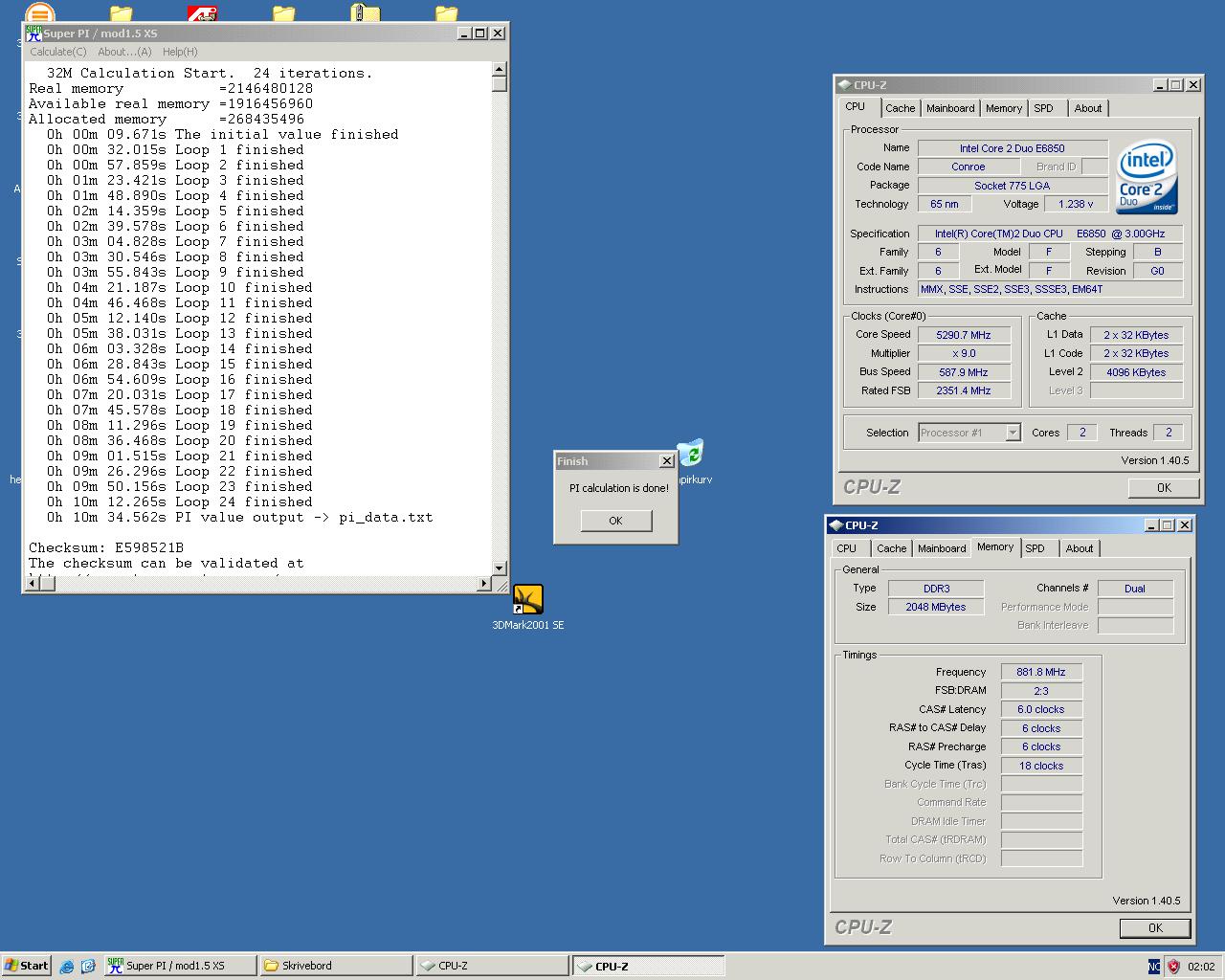
Task: Switch to Cache tab in memory CPU-Z window
Action: coord(891,548)
